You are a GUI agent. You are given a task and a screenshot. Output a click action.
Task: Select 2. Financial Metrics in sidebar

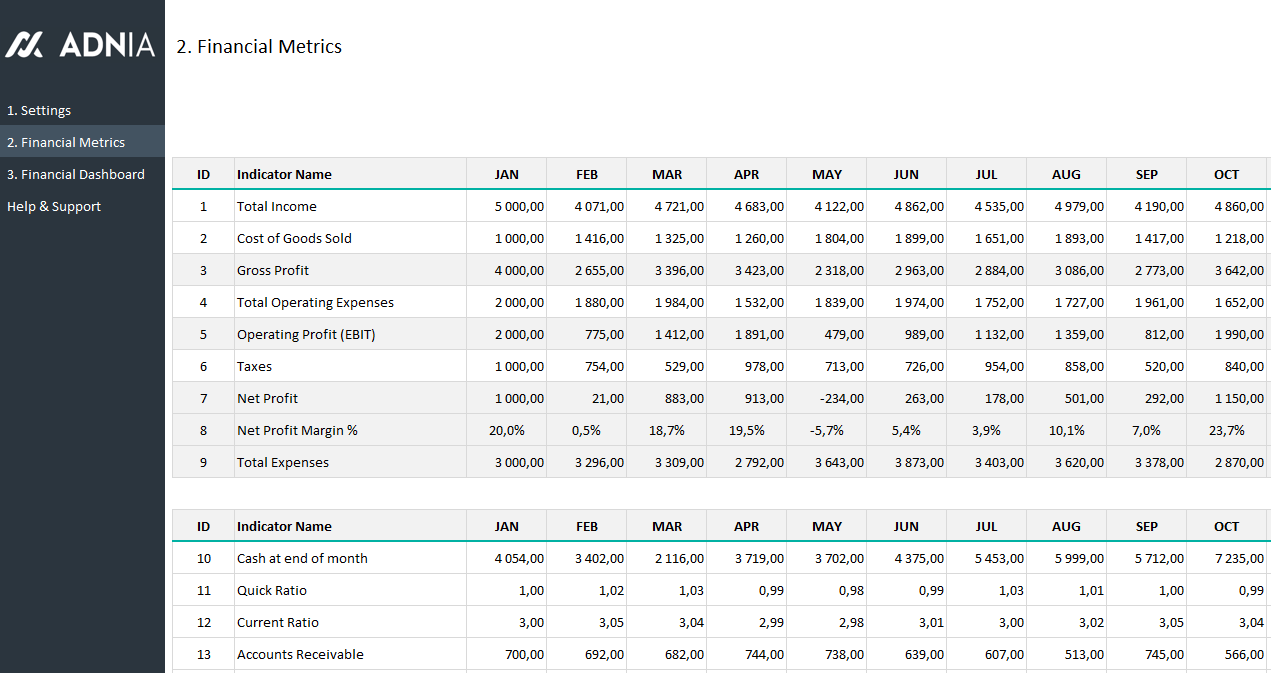tap(66, 143)
